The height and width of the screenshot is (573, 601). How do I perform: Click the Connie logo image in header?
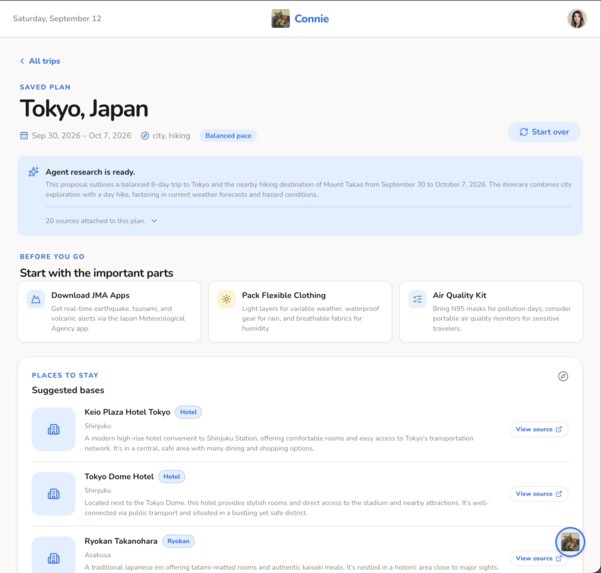coord(281,18)
